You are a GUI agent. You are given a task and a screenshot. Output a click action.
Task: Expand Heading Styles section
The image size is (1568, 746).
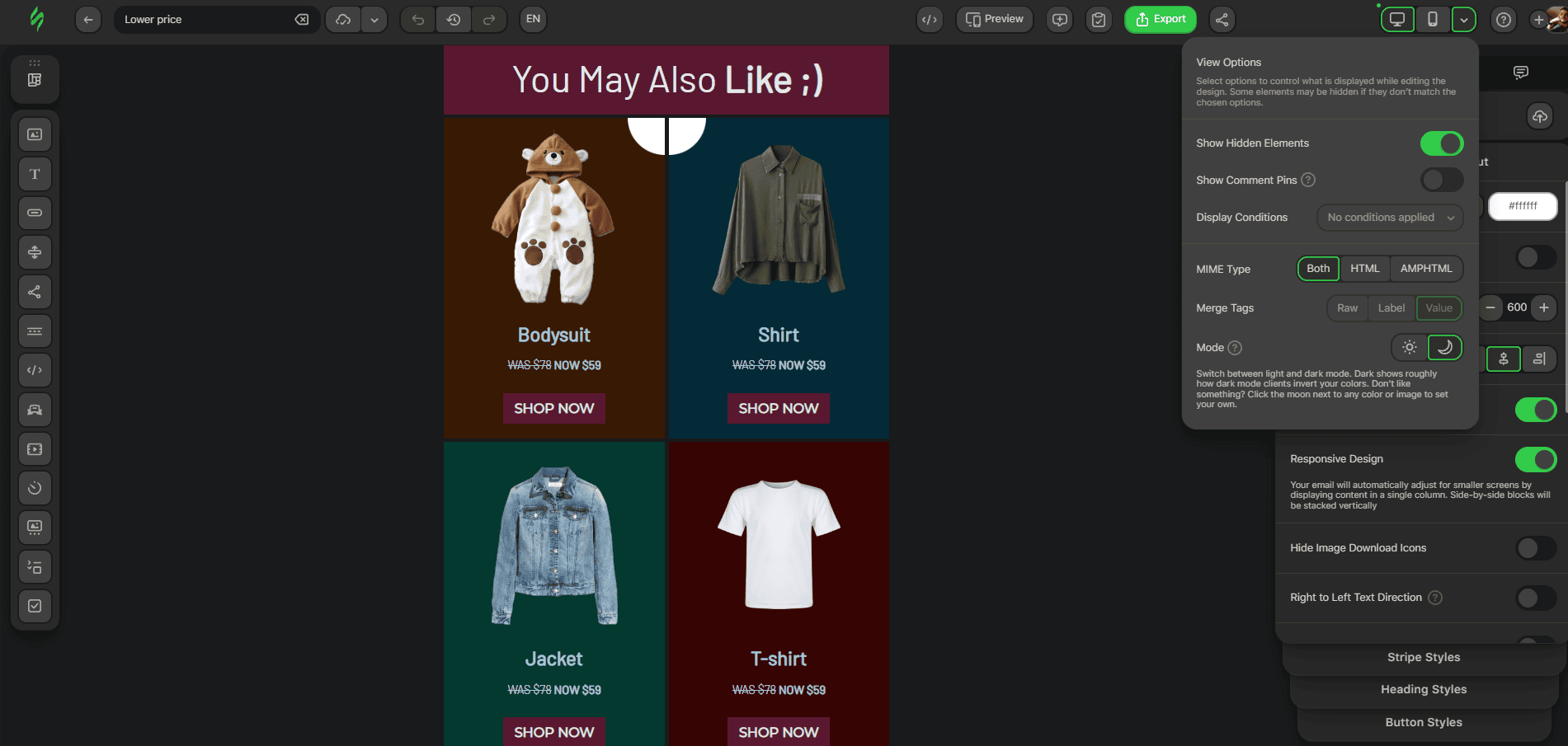click(x=1424, y=689)
